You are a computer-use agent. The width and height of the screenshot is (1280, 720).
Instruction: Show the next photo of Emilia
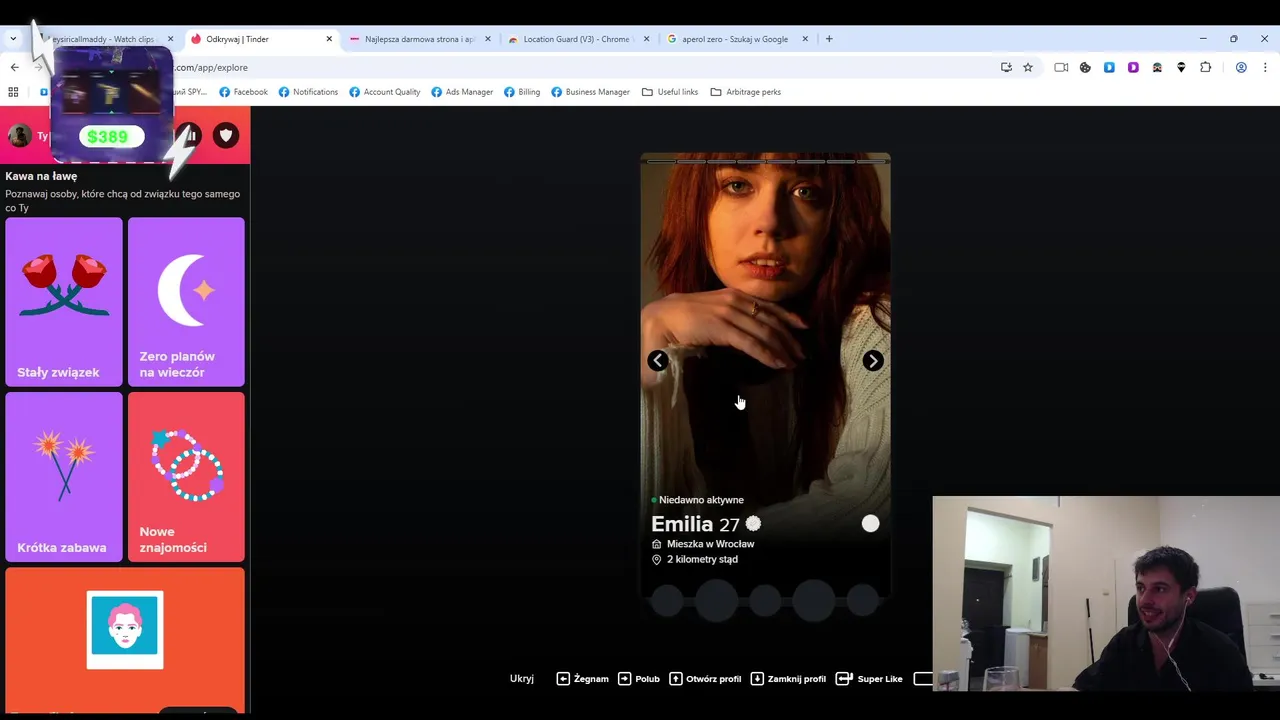(873, 361)
